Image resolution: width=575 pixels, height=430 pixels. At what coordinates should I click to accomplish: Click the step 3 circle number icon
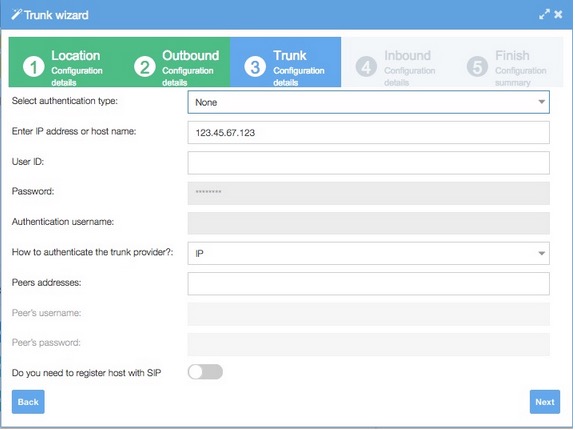click(255, 67)
